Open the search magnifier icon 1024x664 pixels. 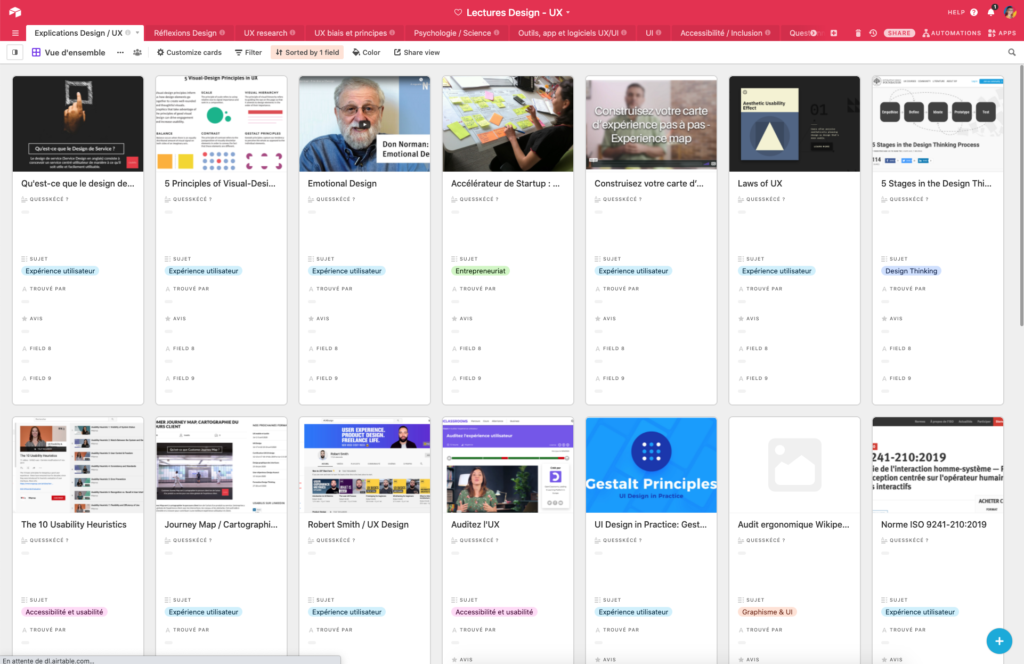coord(1012,52)
